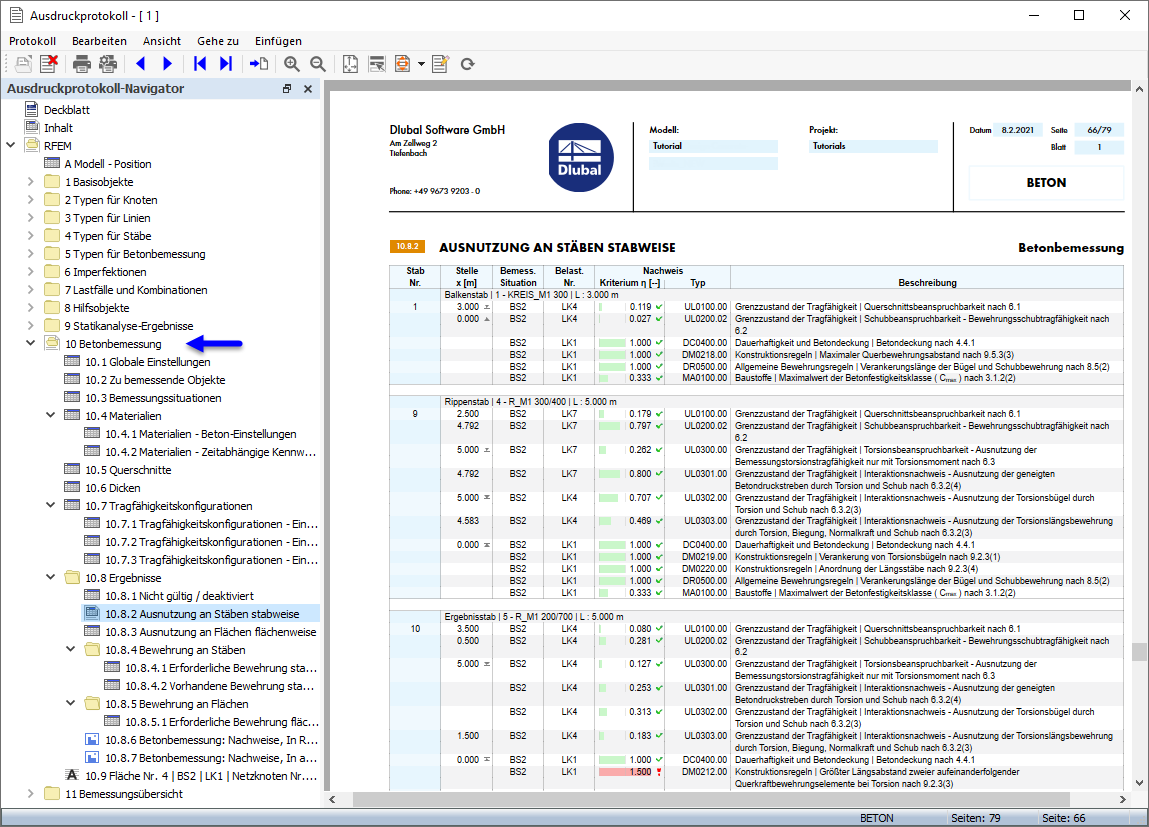Click the vertical scrollbar down arrow
This screenshot has width=1149, height=827.
click(x=1139, y=783)
